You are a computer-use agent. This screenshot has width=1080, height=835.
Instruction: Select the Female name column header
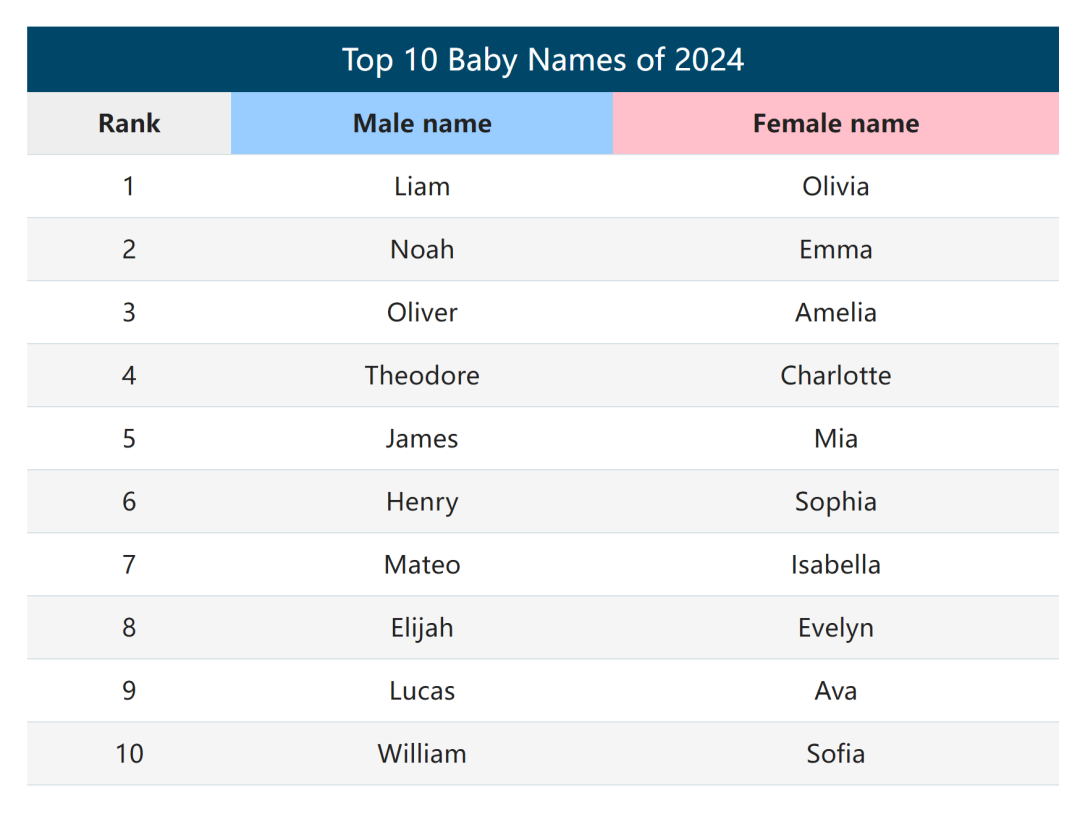[835, 123]
